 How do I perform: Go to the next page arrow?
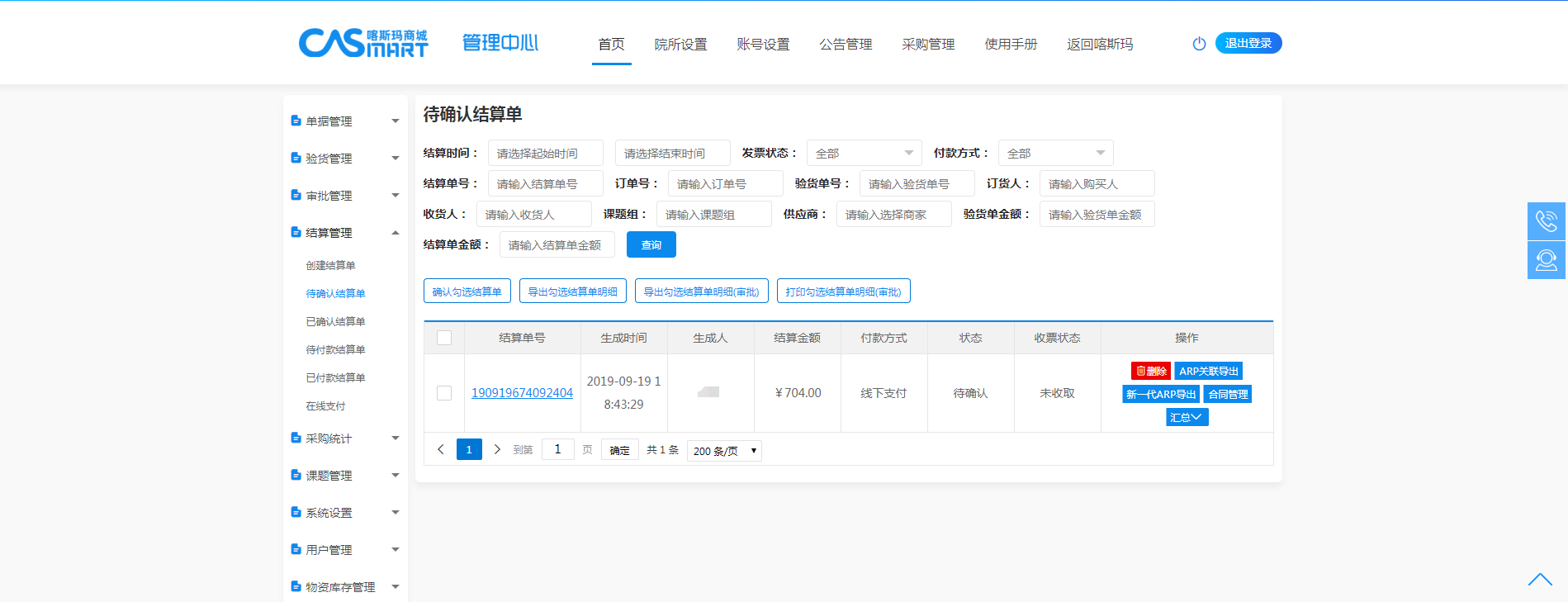(x=497, y=450)
